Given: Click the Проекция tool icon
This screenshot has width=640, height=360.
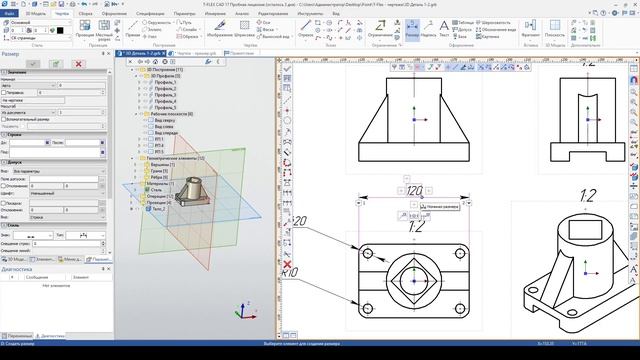Looking at the screenshot, I should pos(85,29).
